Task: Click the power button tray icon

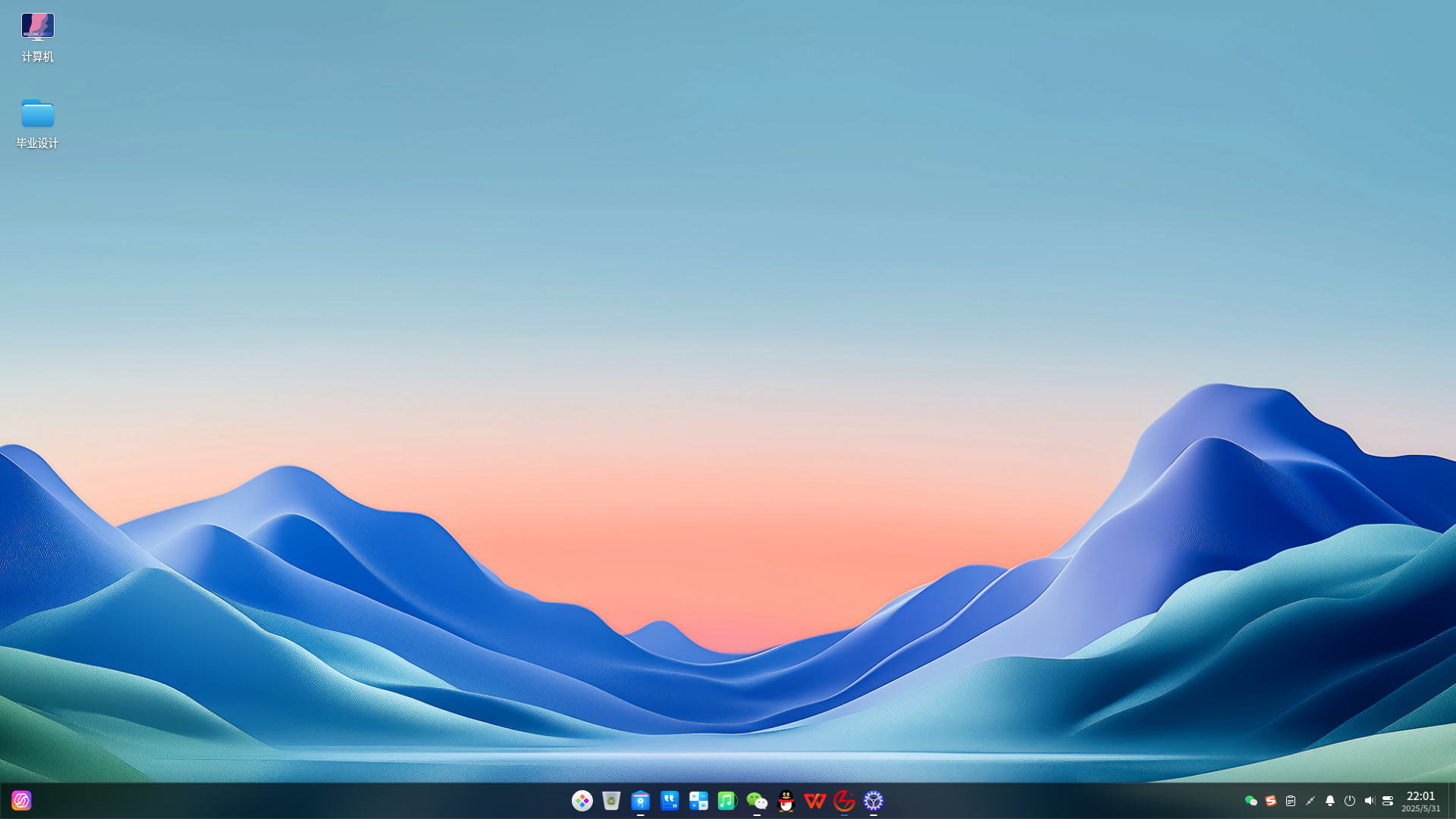Action: 1350,801
